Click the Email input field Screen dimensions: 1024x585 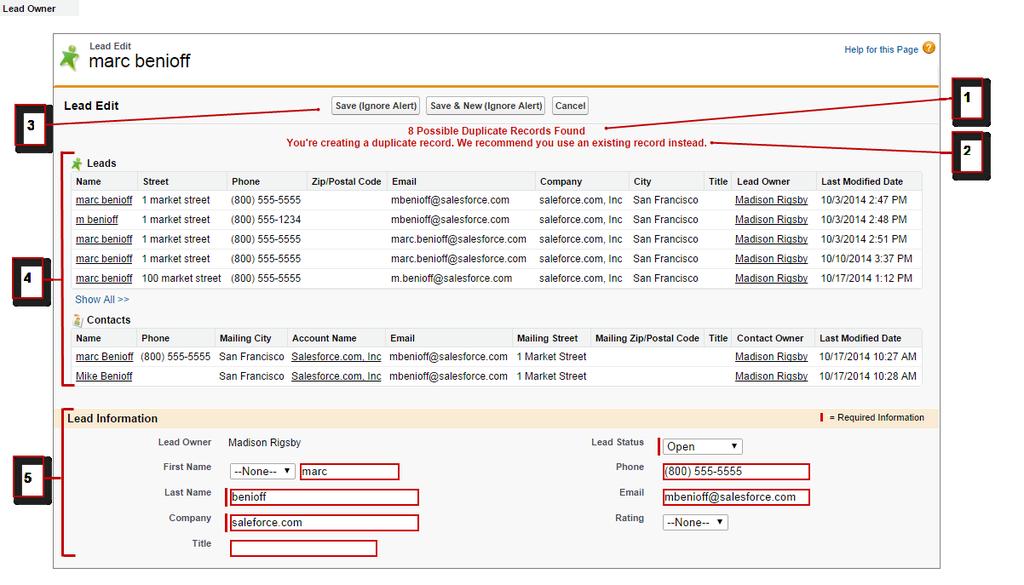pyautogui.click(x=736, y=497)
